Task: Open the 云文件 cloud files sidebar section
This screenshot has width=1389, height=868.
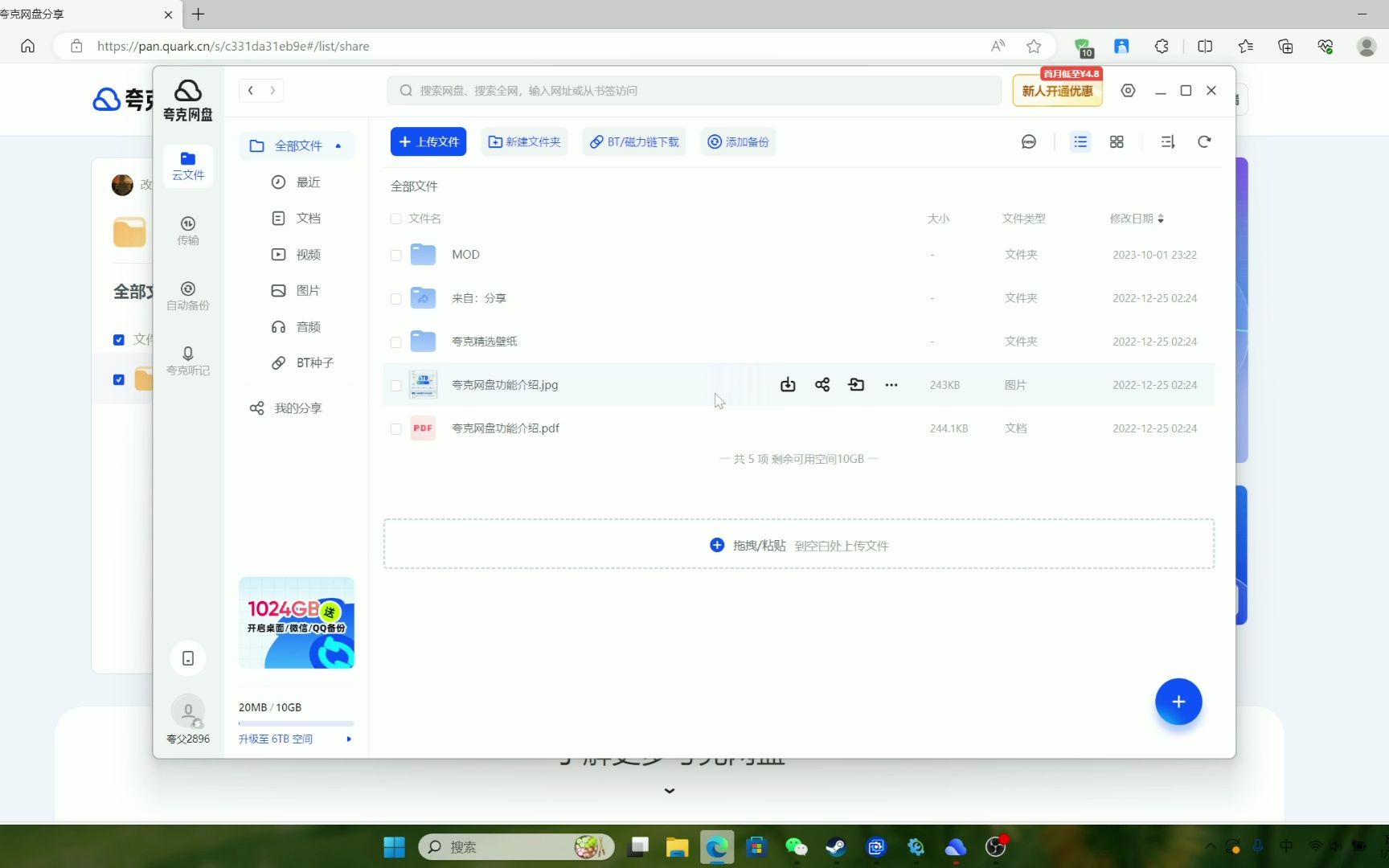Action: click(187, 166)
